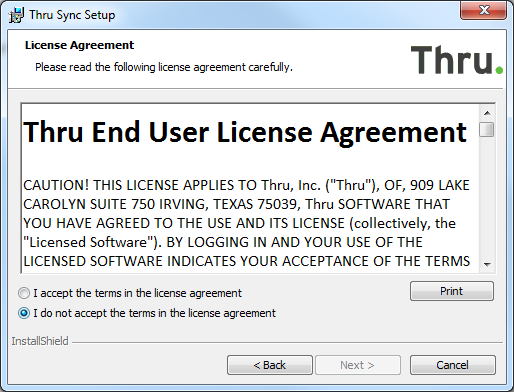
Task: Cancel the Thru Sync installation
Action: [x=453, y=365]
